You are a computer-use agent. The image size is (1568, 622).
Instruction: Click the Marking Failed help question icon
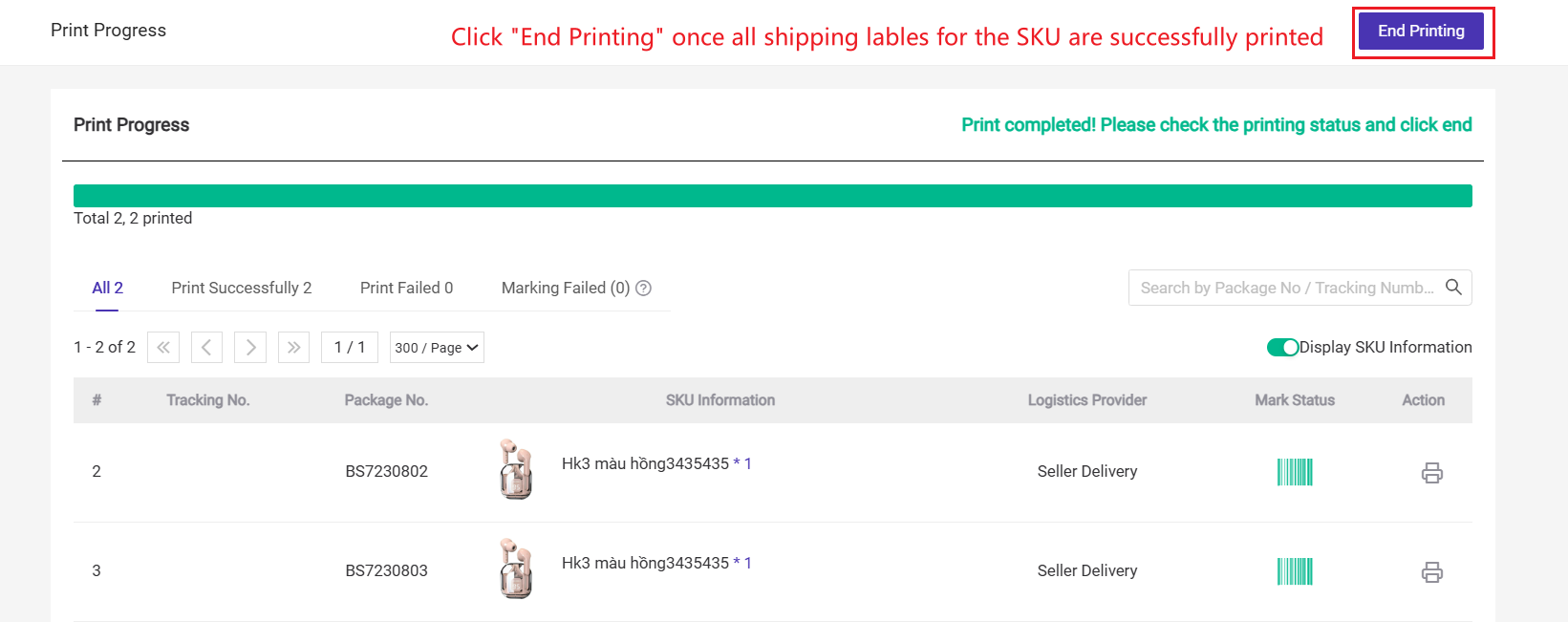click(x=643, y=288)
